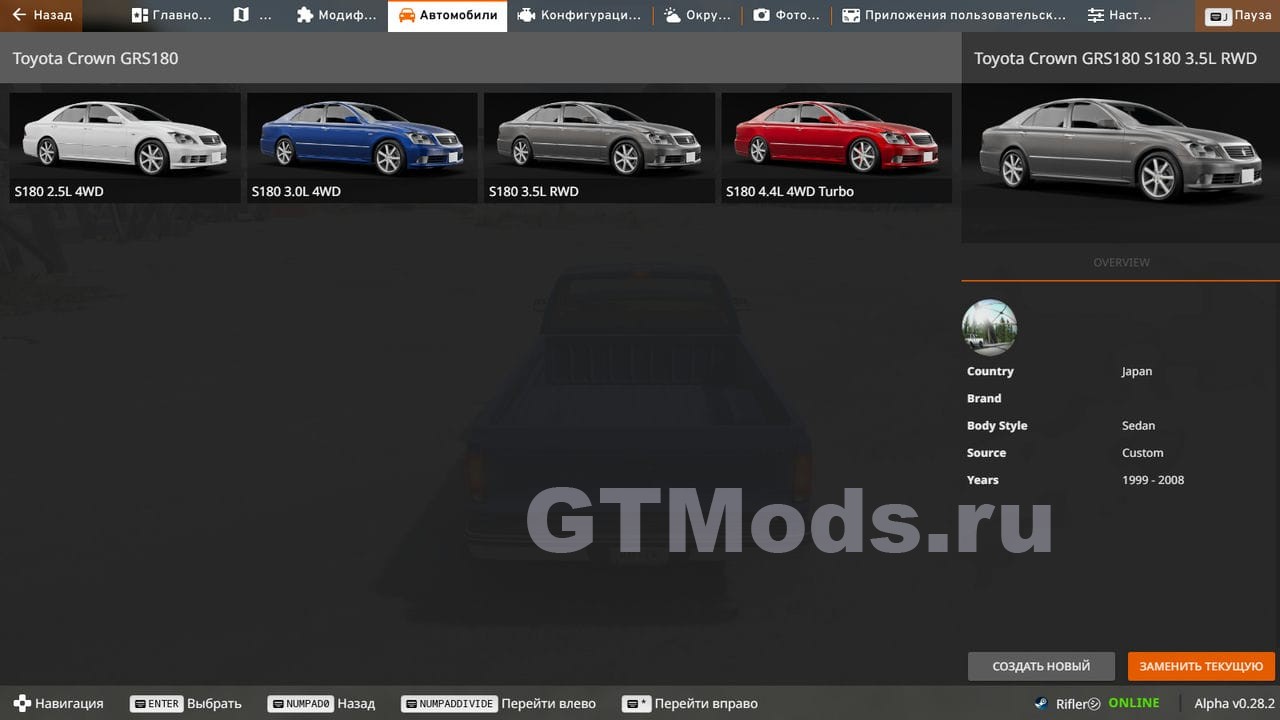Open Приложения пользовательского интерфейса tab
This screenshot has height=720, width=1280.
(952, 16)
